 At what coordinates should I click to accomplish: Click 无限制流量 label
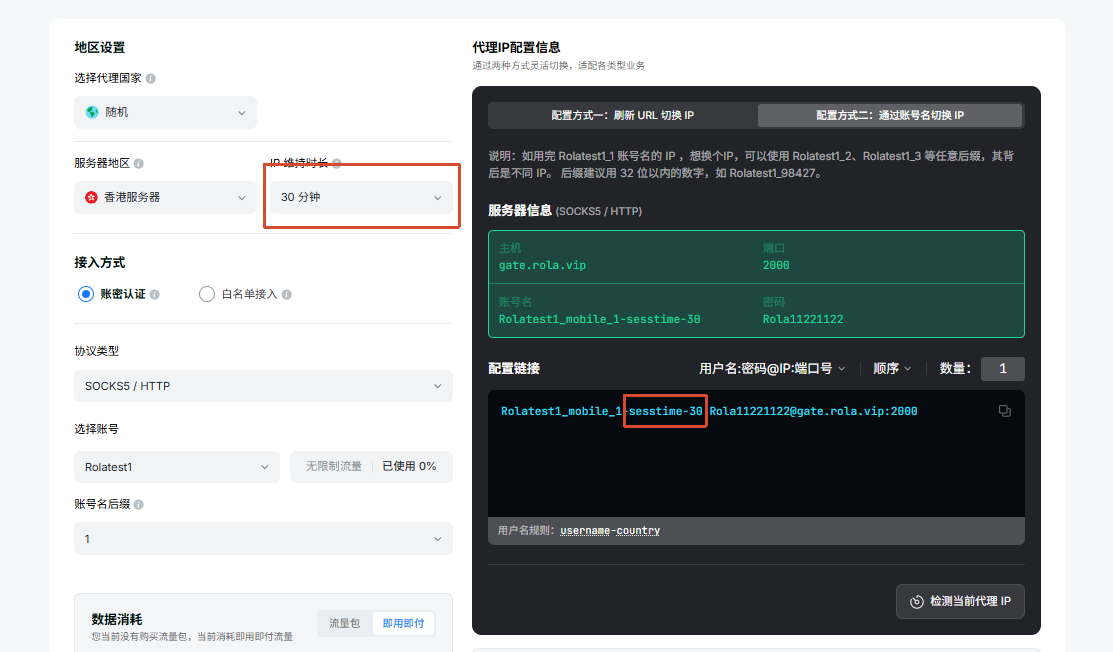[x=334, y=466]
